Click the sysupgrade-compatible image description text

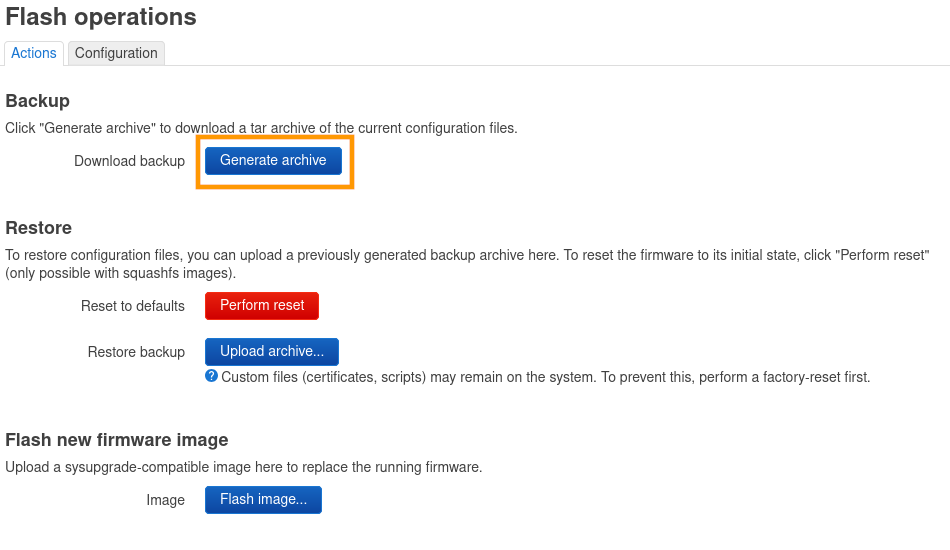(x=243, y=467)
